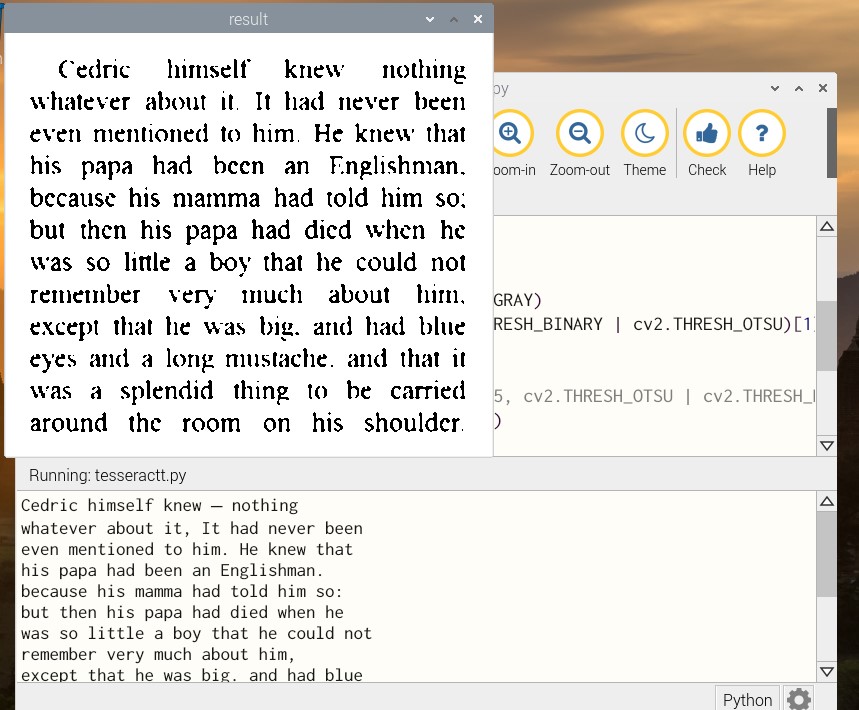This screenshot has height=710, width=859.
Task: Maximize the result window
Action: click(454, 19)
